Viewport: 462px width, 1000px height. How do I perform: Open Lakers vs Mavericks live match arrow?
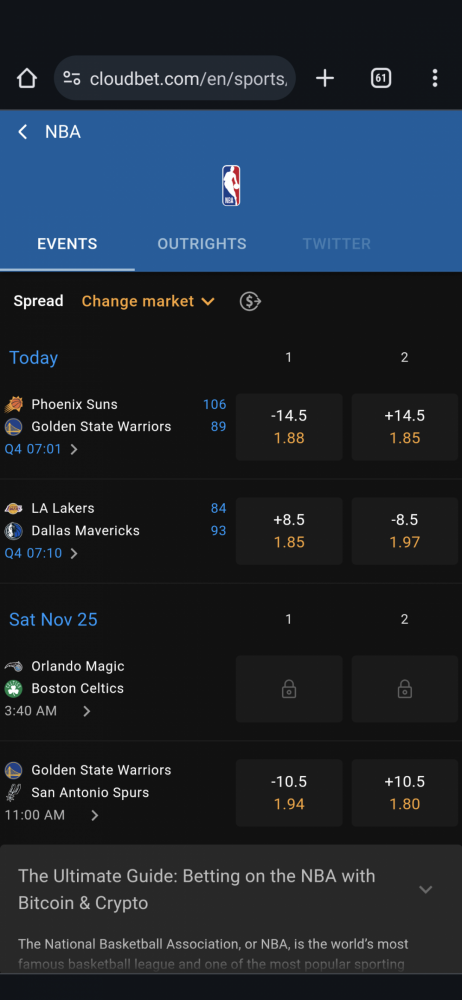click(74, 553)
